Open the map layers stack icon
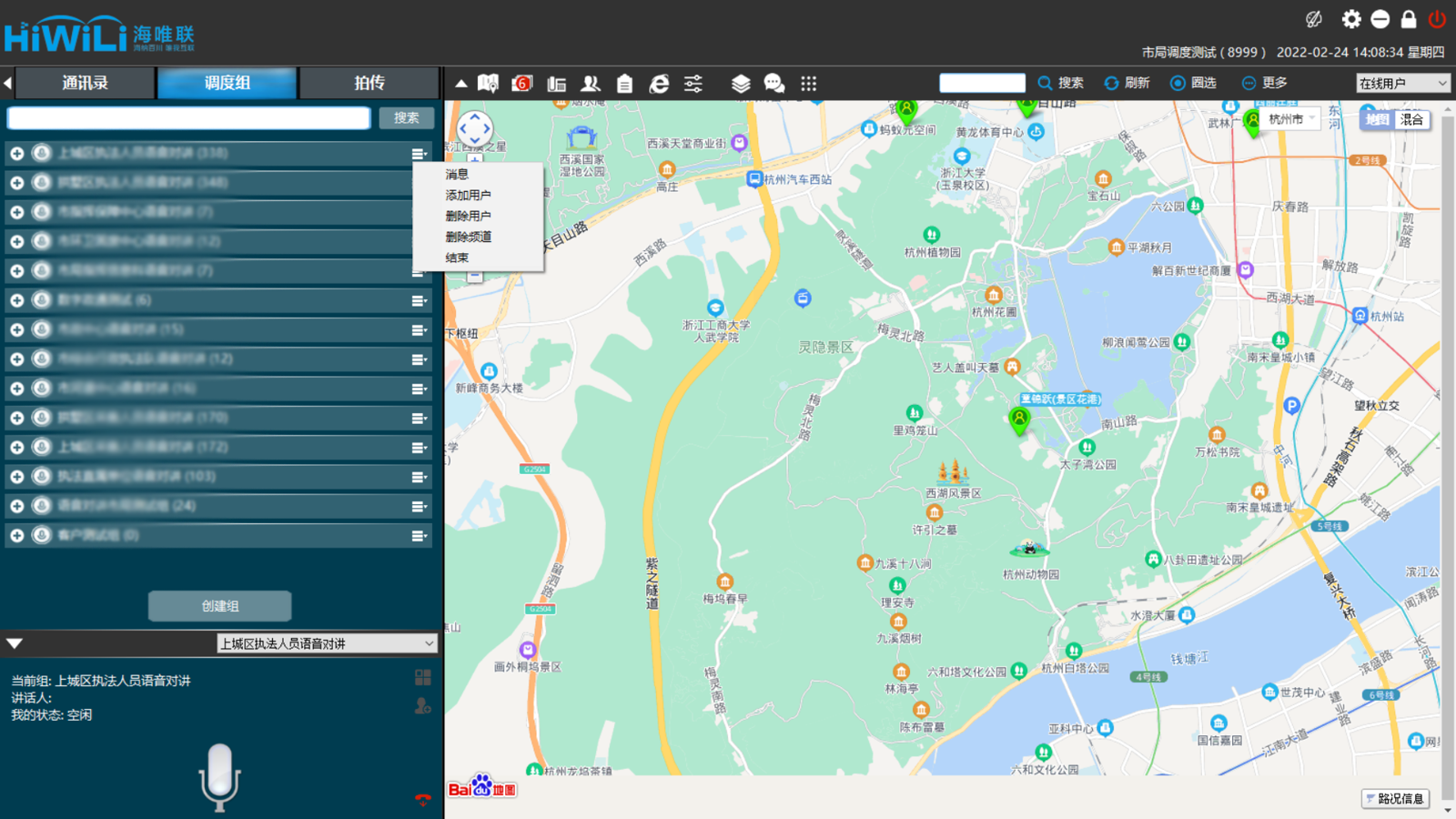 point(741,84)
